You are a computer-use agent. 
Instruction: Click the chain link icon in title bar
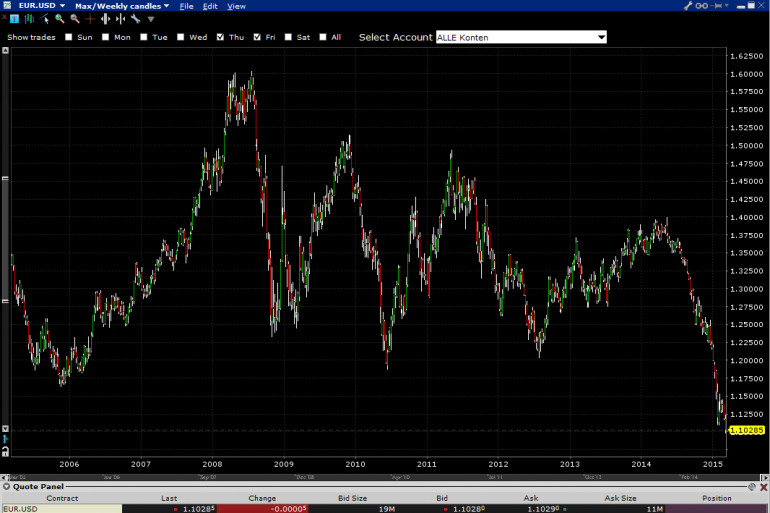(702, 6)
